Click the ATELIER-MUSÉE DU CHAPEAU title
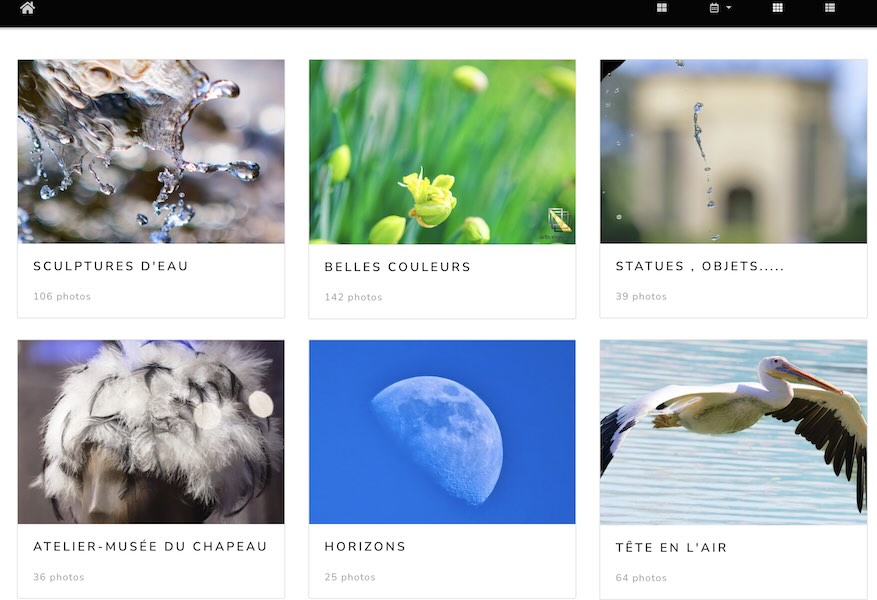Image resolution: width=877 pixels, height=600 pixels. (x=150, y=546)
